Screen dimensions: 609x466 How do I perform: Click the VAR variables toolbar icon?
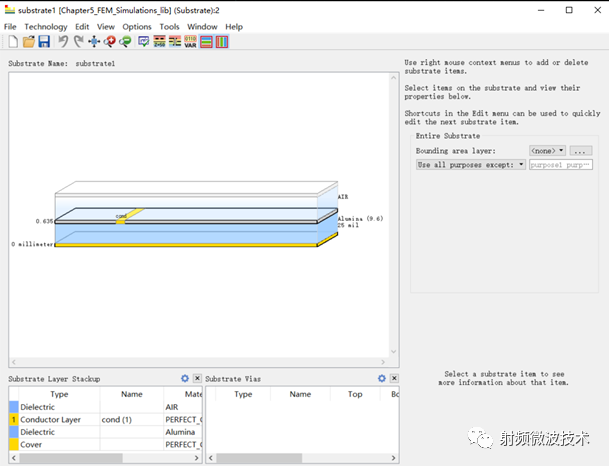[190, 42]
